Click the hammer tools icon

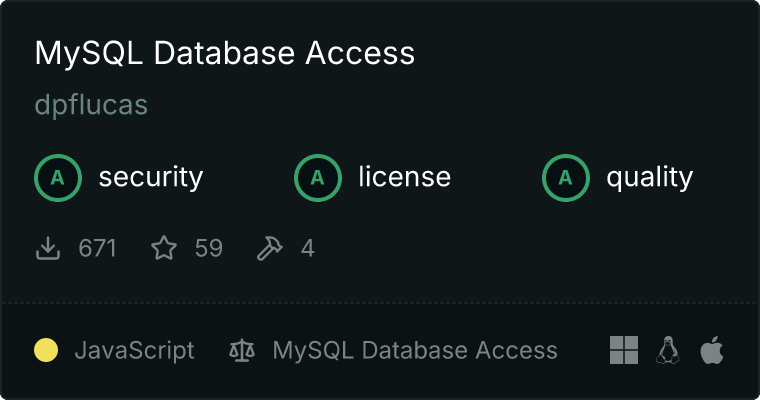[x=270, y=248]
